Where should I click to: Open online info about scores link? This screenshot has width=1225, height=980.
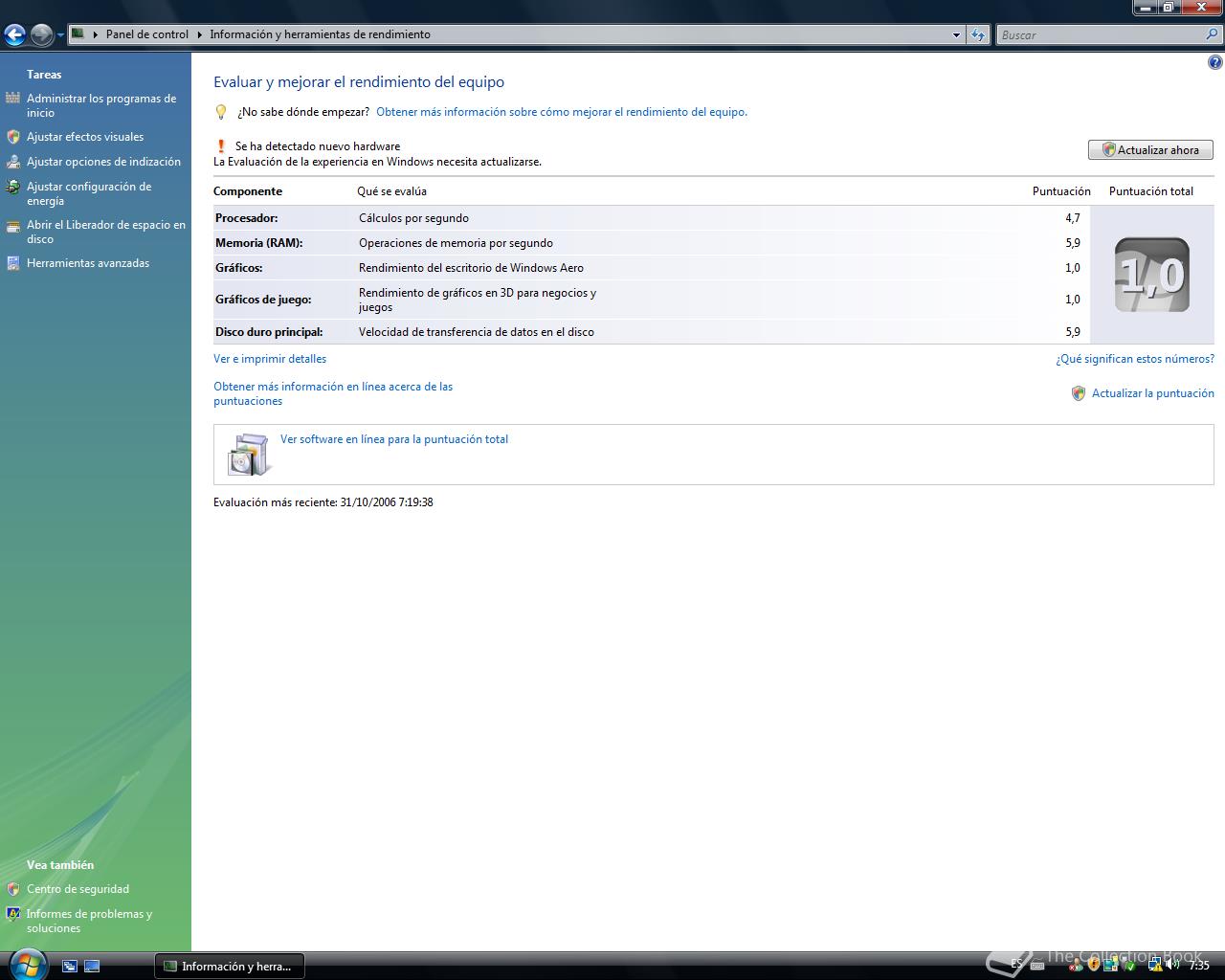pyautogui.click(x=333, y=393)
